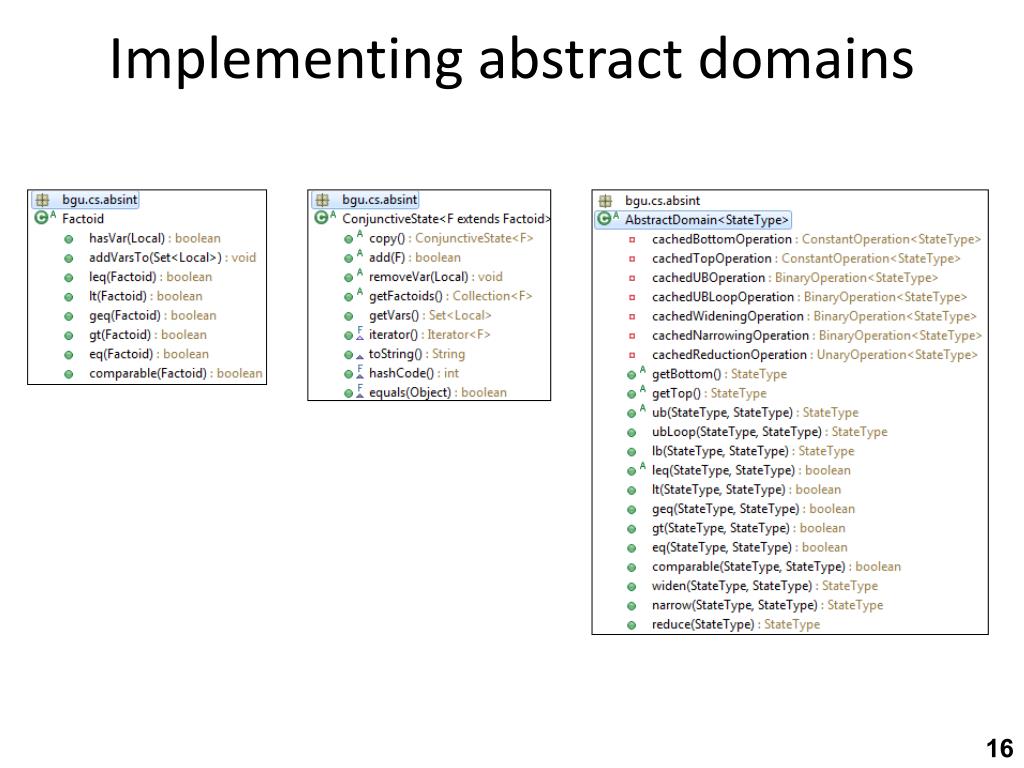The image size is (1024, 768).
Task: Select geq(Factoid) : boolean member
Action: coord(153,315)
